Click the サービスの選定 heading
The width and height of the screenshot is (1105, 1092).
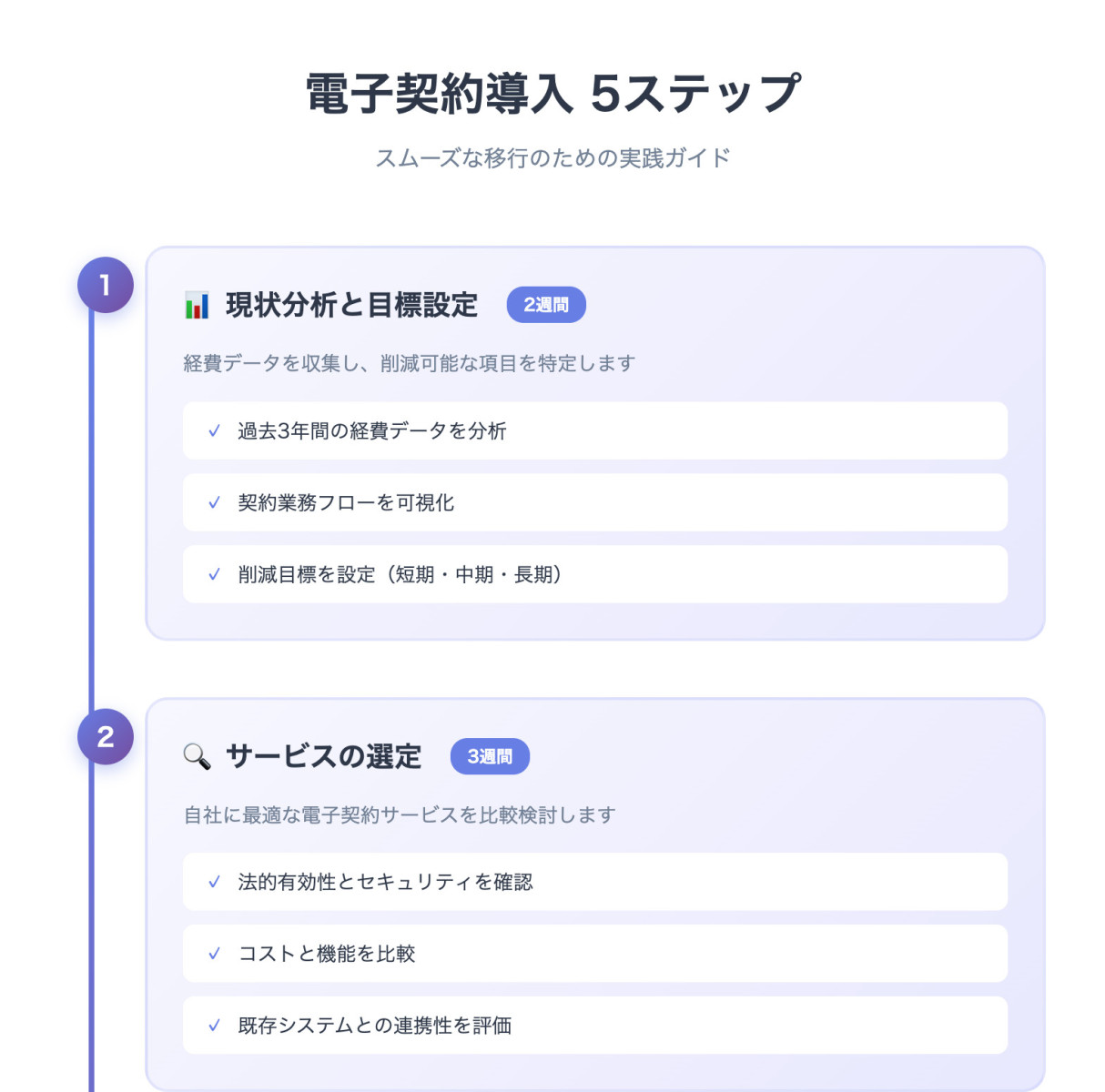[x=323, y=756]
